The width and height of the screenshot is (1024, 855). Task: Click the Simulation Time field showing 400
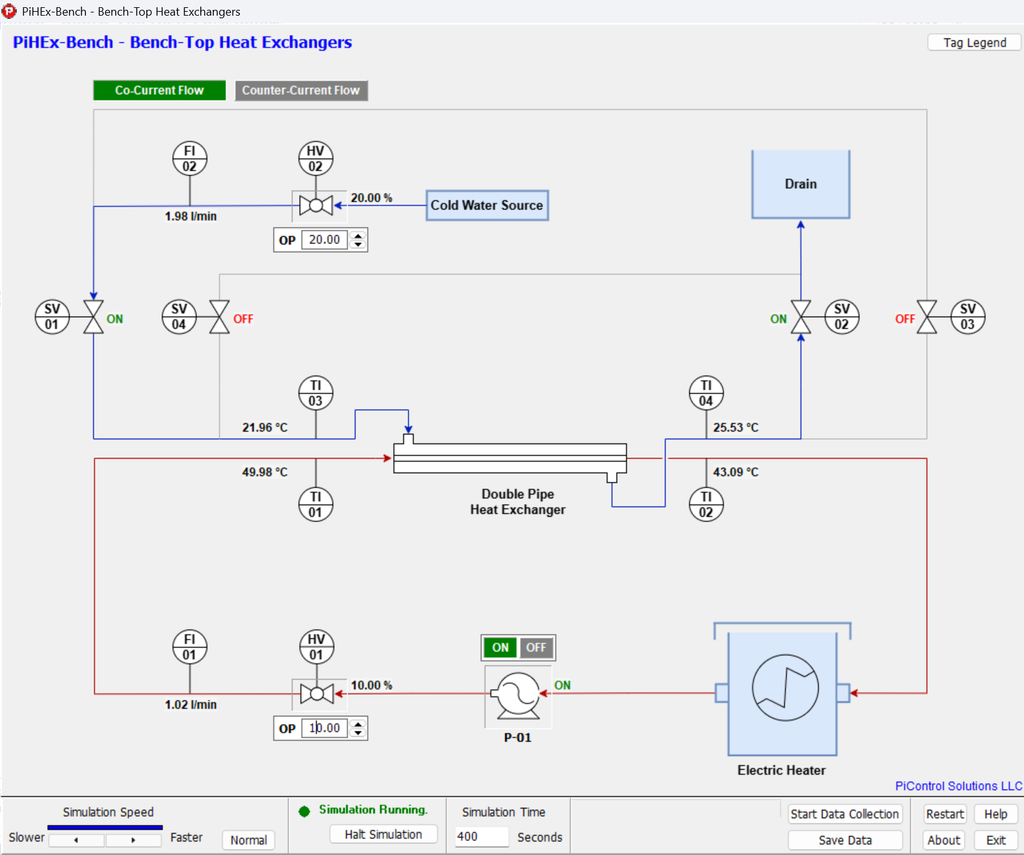click(481, 837)
